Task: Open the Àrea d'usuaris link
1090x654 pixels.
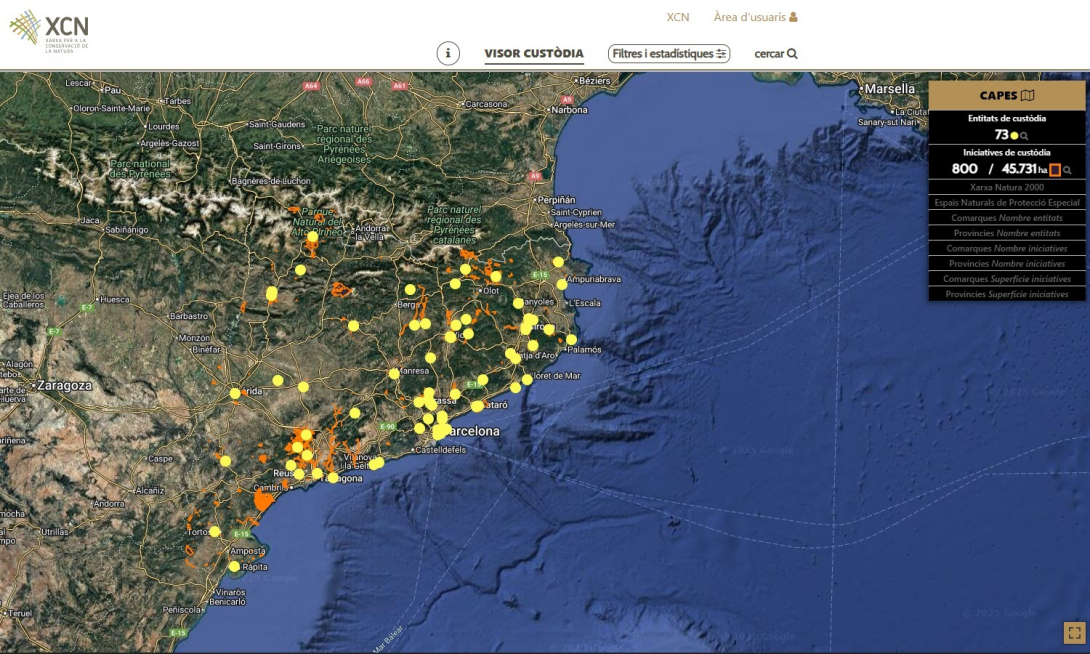Action: (x=749, y=17)
